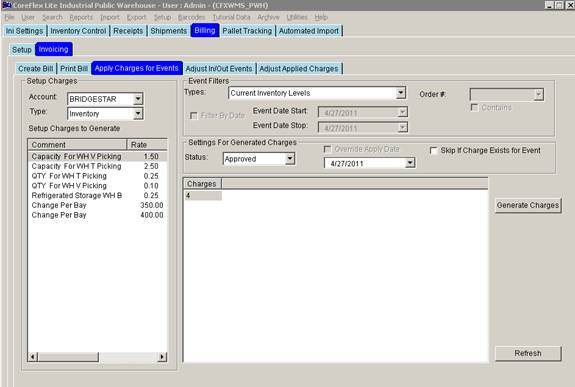
Task: Open the Adjust In/Out Events tab
Action: pyautogui.click(x=219, y=69)
